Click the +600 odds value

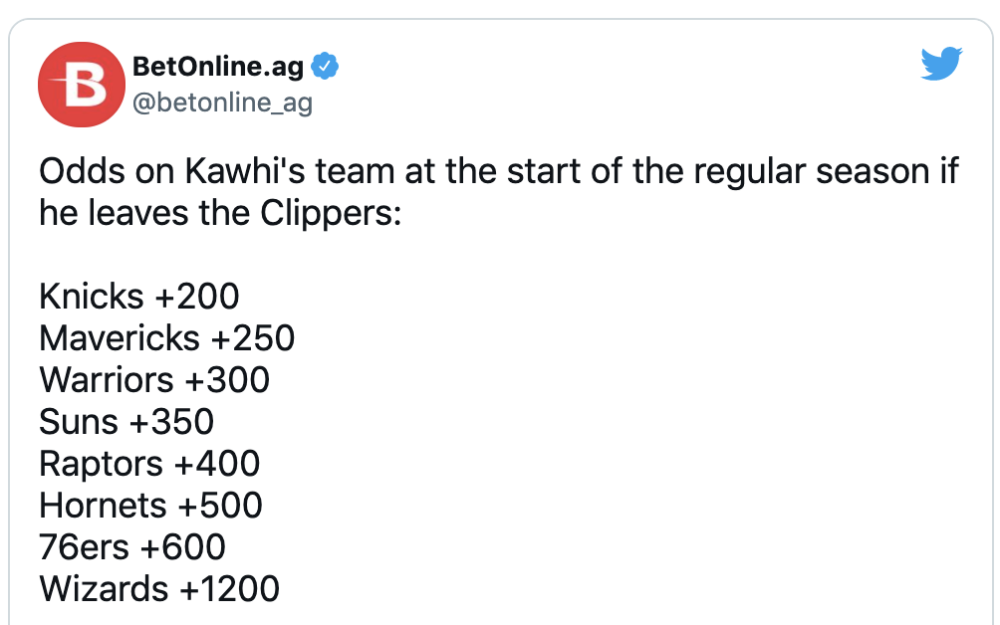point(183,547)
